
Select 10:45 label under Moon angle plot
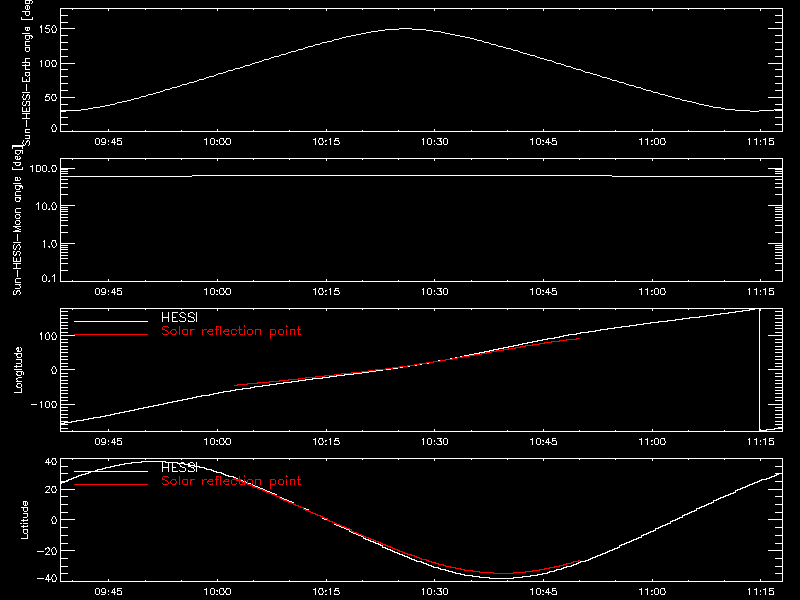tap(543, 292)
